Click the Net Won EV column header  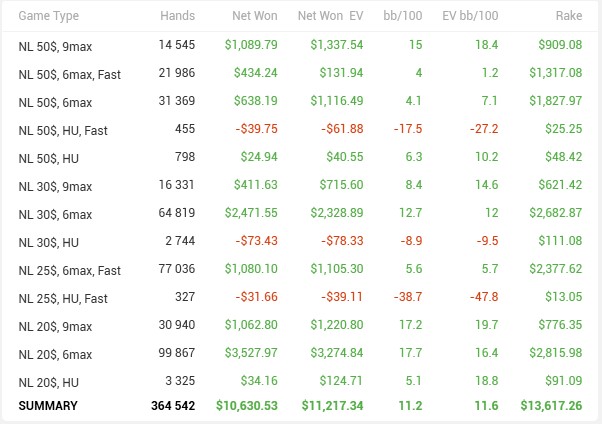coord(330,16)
